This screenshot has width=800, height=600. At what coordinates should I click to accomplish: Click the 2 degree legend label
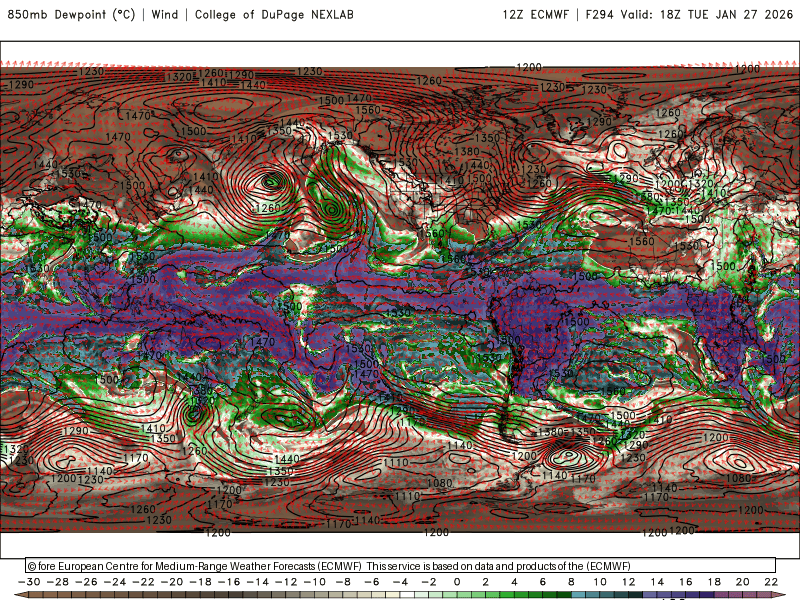(485, 582)
